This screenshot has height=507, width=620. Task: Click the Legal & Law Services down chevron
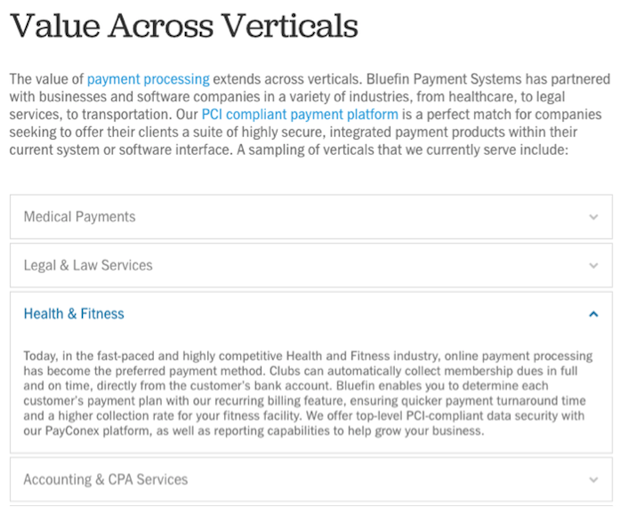(x=593, y=265)
